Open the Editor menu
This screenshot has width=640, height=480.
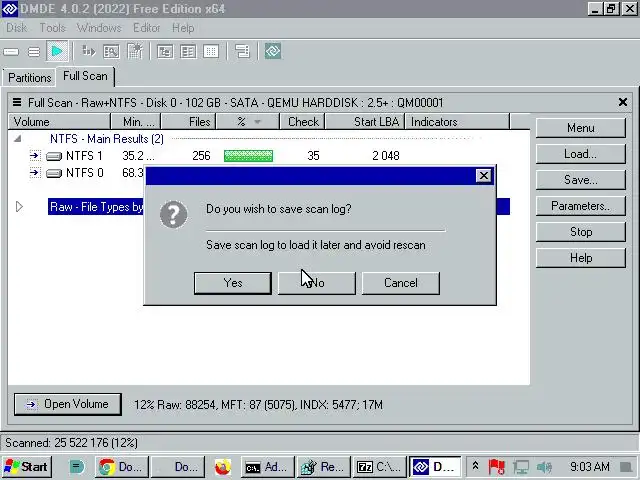(x=147, y=28)
